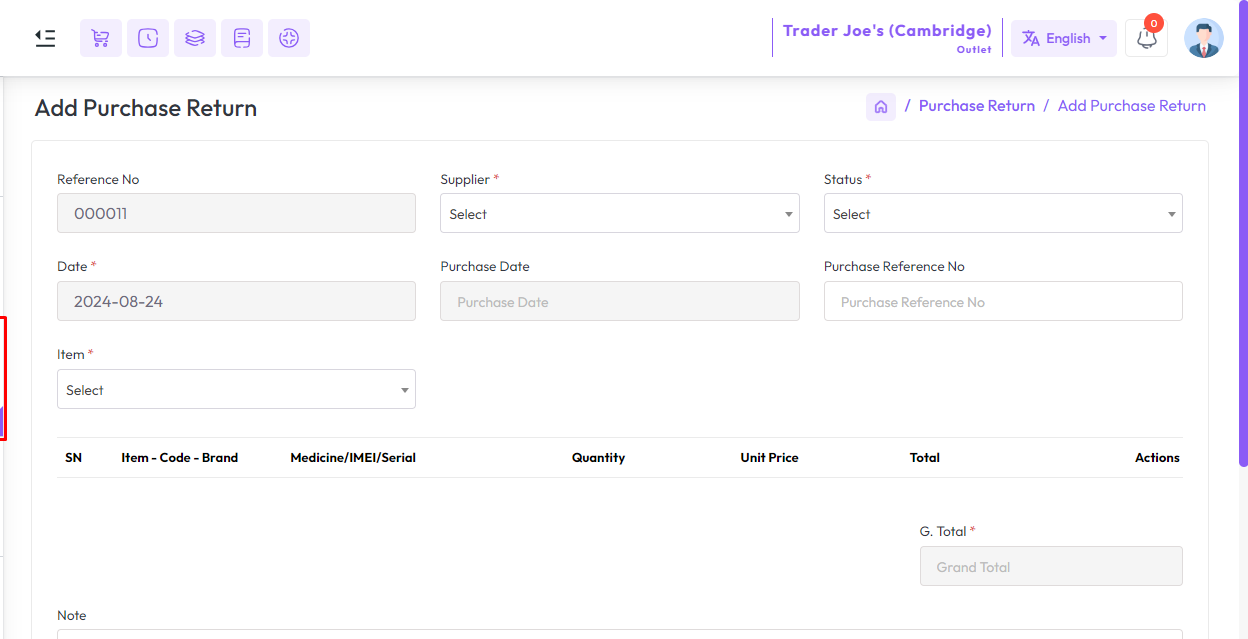Open the stacked layers shortcut icon
Viewport: 1248px width, 639px height.
click(x=195, y=38)
